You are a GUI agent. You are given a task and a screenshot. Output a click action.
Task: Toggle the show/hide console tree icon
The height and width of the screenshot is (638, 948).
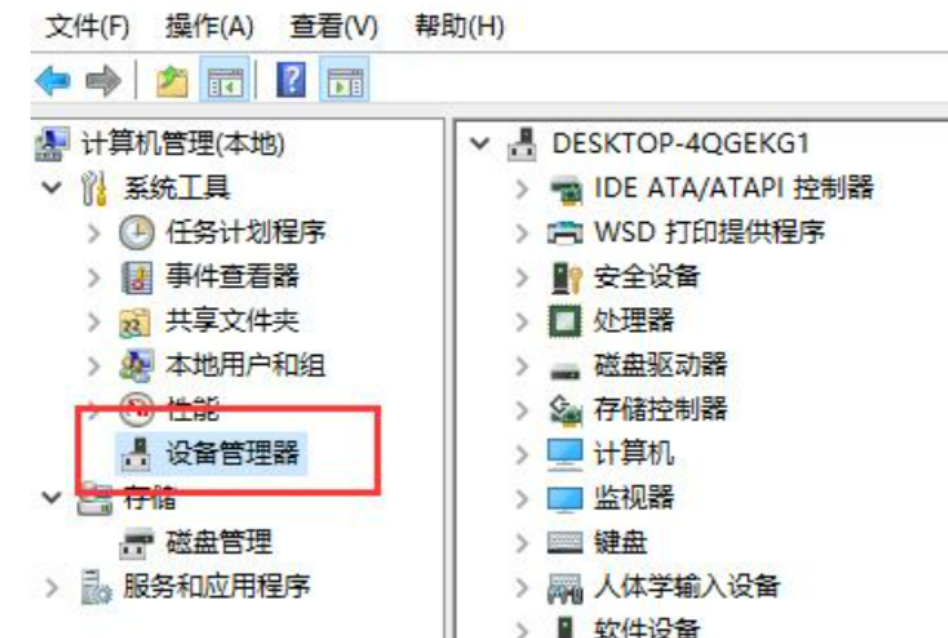[x=224, y=81]
